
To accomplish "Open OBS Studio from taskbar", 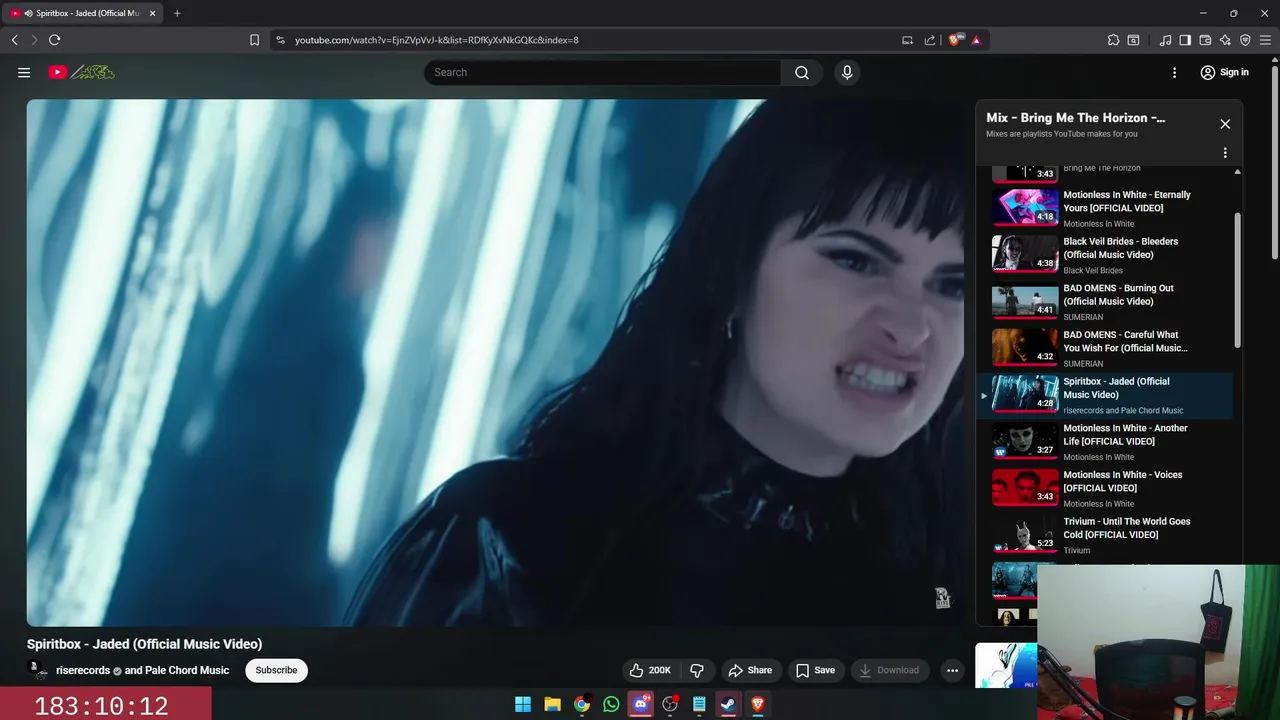I will pos(670,704).
